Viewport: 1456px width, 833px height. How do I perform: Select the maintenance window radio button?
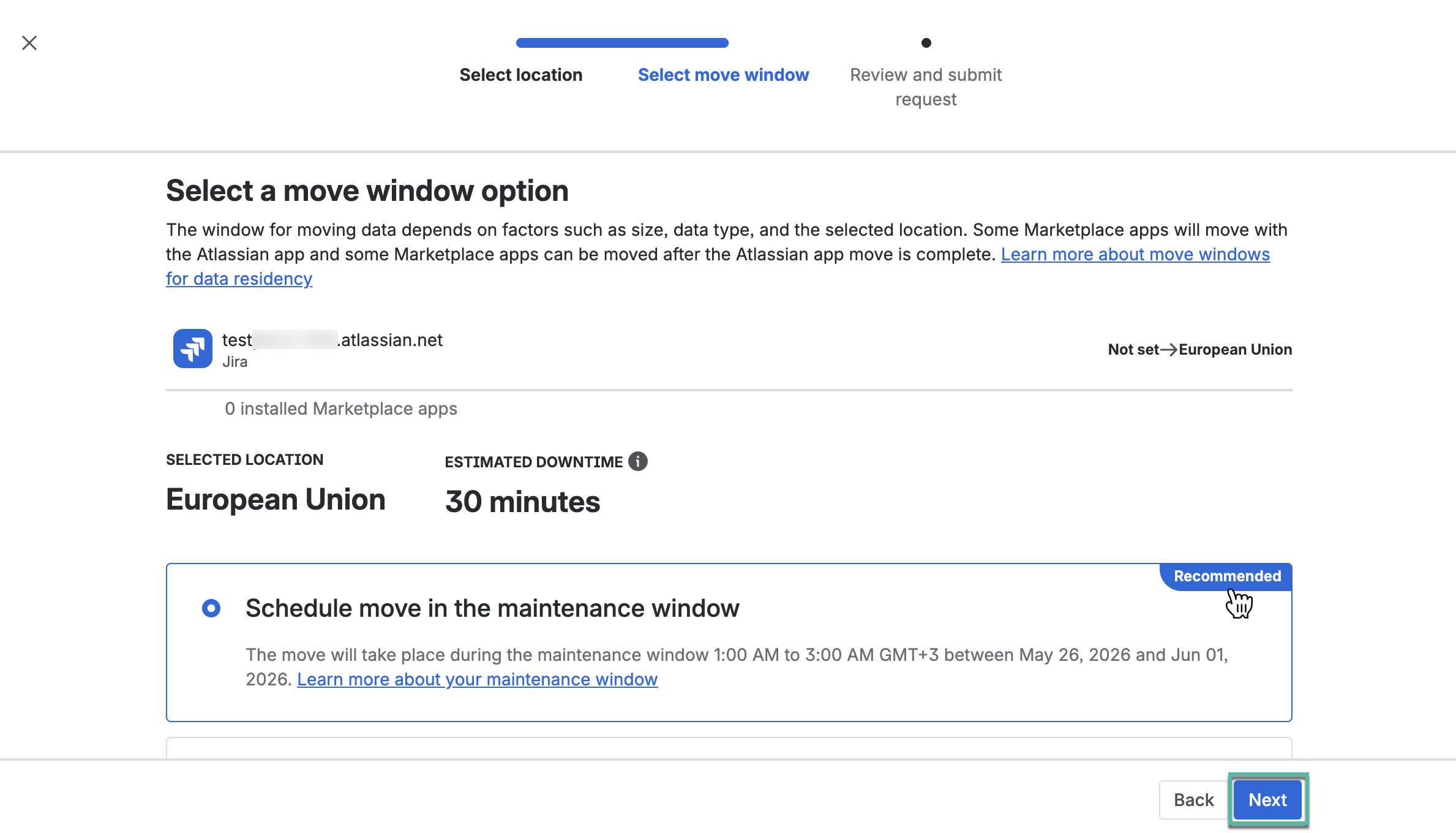(211, 608)
